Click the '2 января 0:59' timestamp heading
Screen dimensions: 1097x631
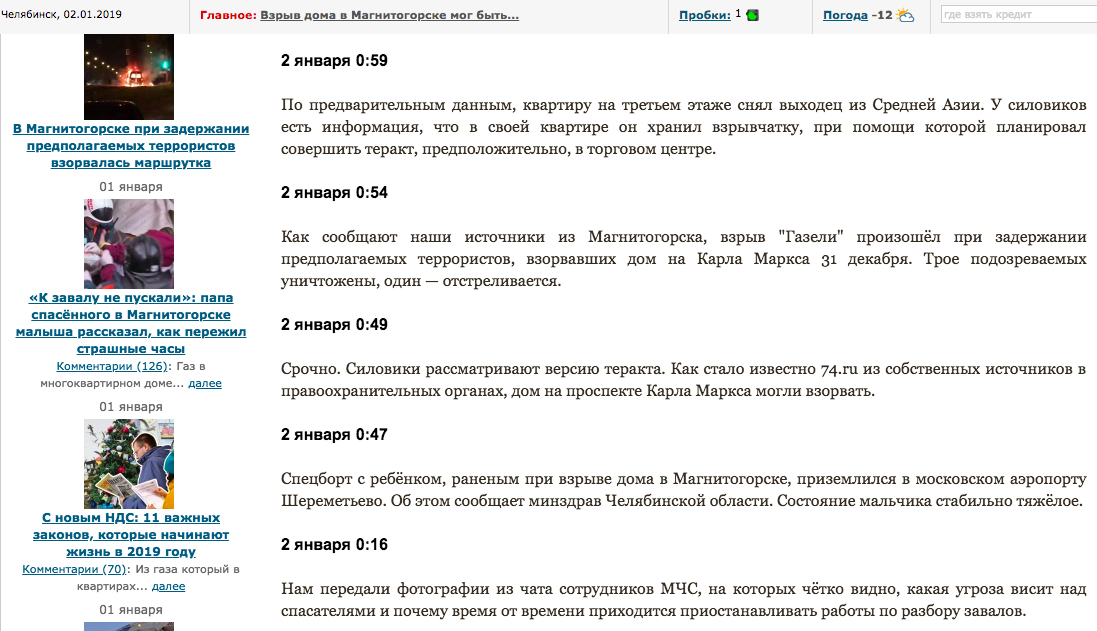(x=333, y=61)
